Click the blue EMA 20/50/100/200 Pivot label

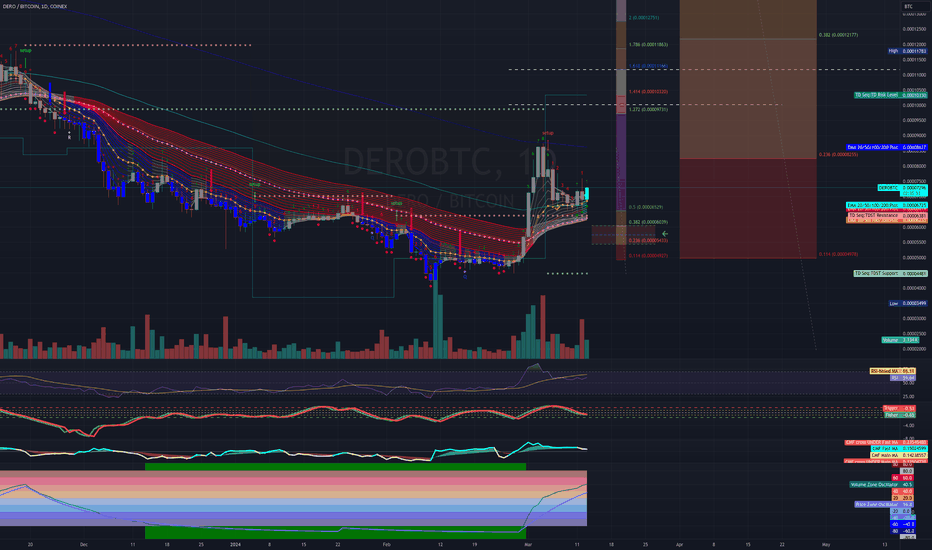pyautogui.click(x=886, y=147)
